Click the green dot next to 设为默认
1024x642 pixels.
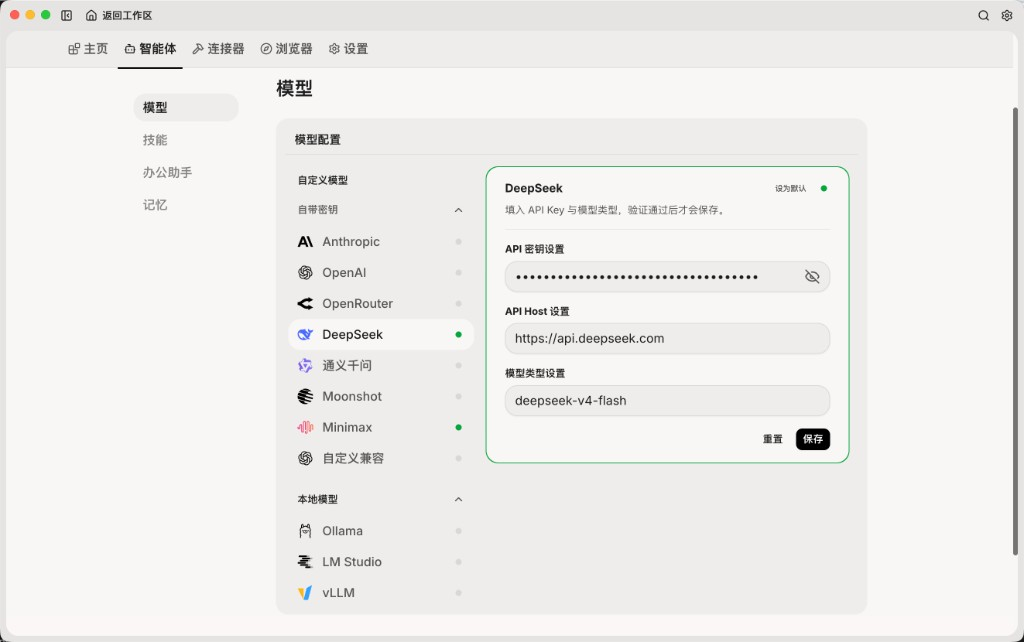824,189
